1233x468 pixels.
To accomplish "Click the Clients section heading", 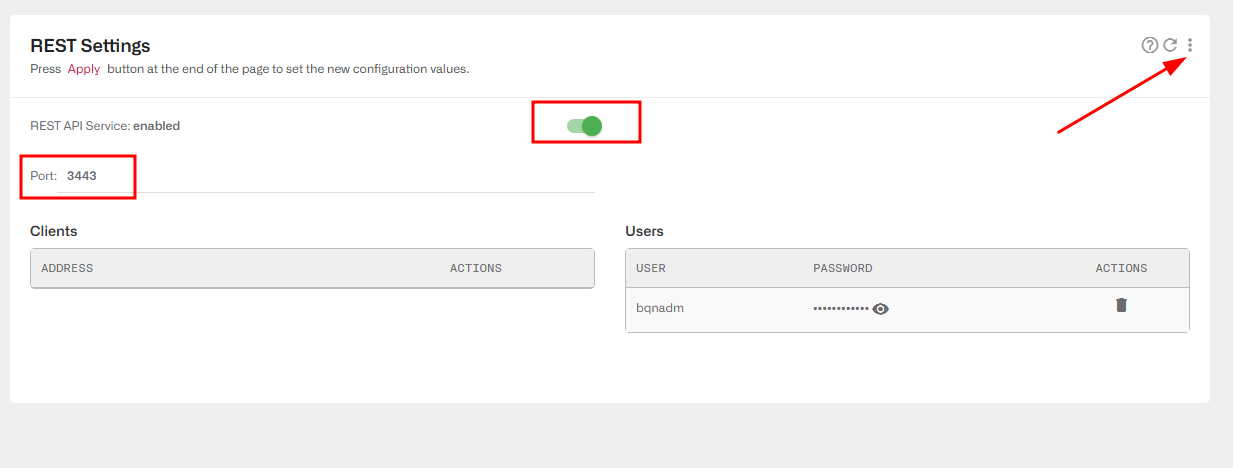I will coord(54,231).
